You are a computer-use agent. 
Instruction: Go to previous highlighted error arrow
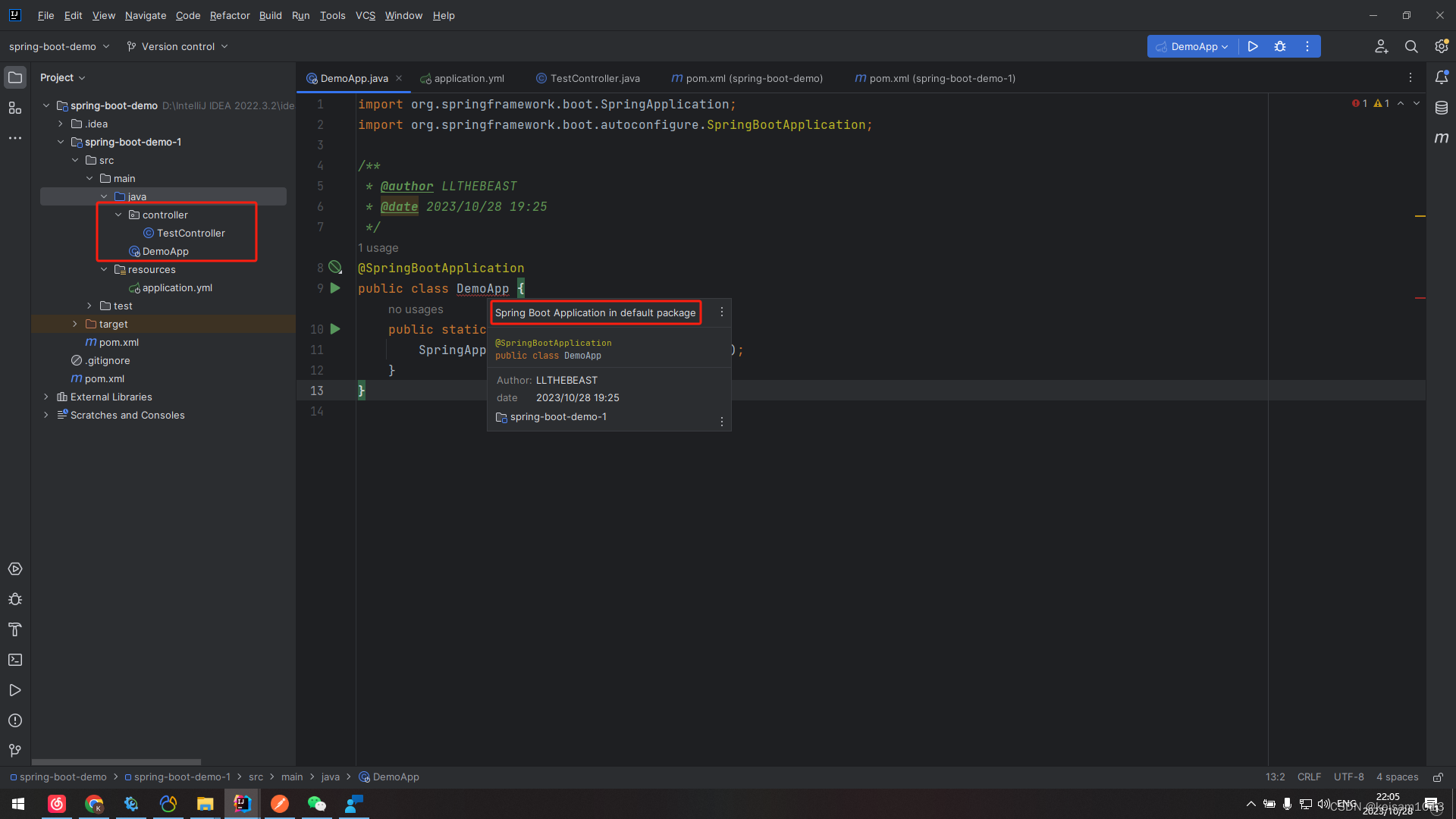pyautogui.click(x=1401, y=103)
